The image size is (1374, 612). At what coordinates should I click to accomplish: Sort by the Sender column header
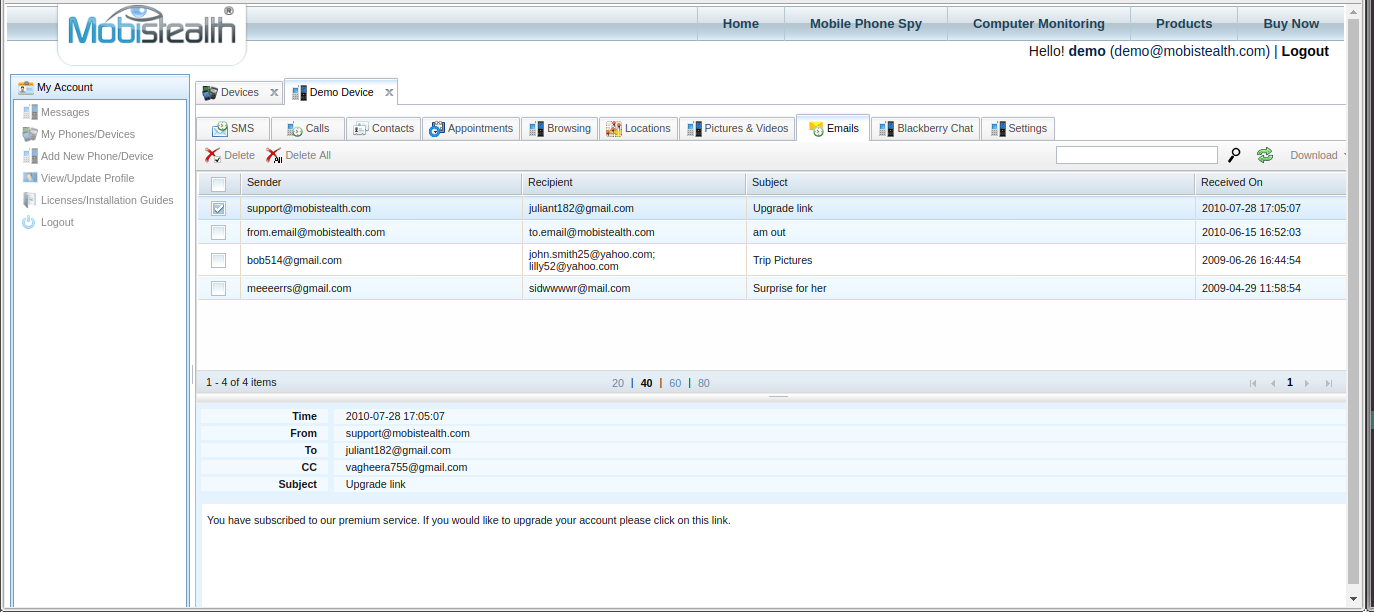point(381,183)
